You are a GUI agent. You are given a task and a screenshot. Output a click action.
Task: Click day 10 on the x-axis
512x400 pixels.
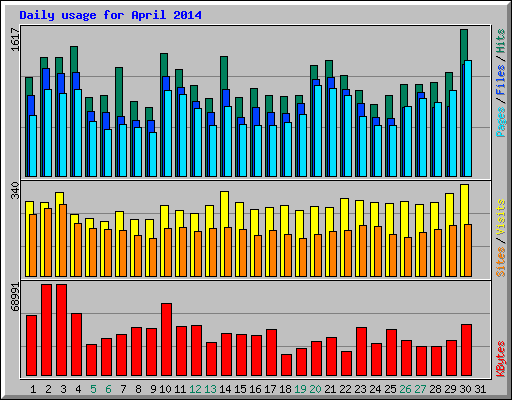click(165, 389)
